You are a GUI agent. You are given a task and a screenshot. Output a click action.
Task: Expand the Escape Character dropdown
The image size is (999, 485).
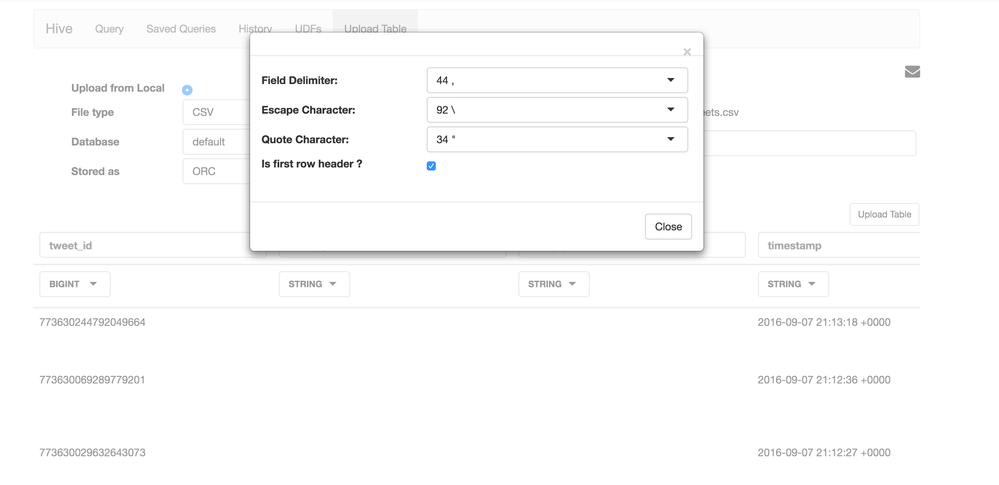tap(557, 110)
